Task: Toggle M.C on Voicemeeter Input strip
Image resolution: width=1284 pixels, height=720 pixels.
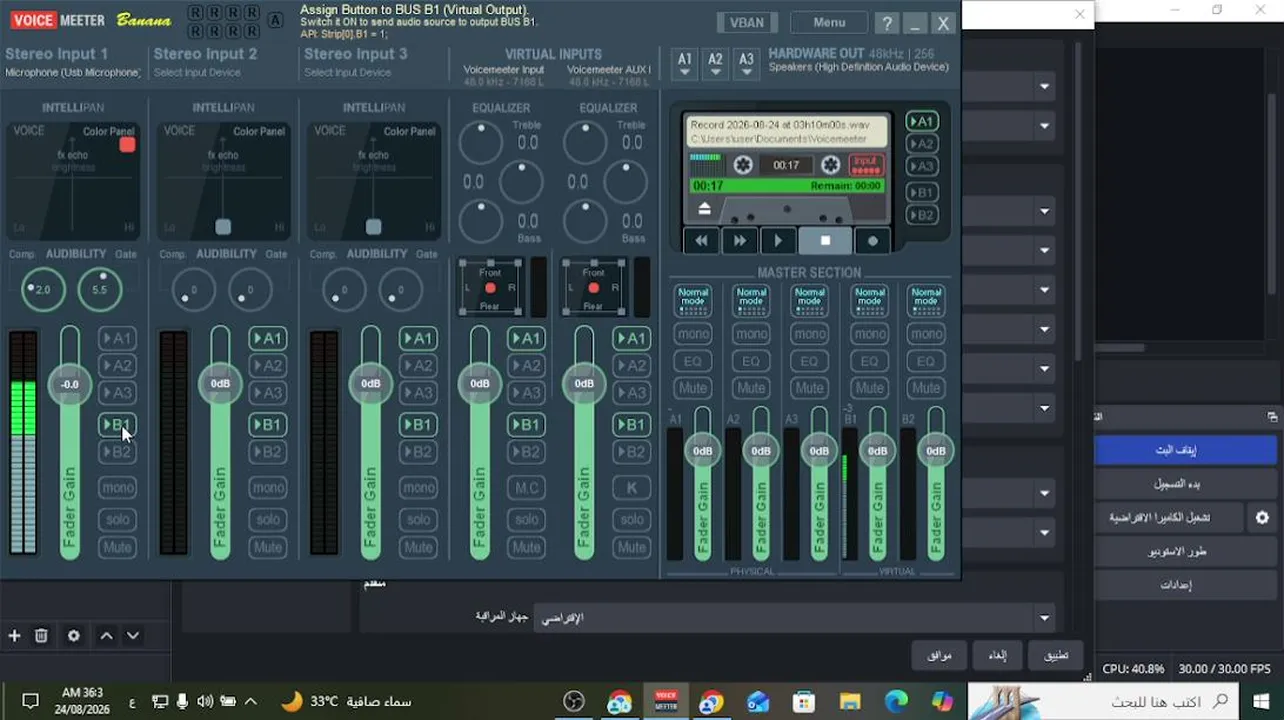Action: tap(526, 488)
